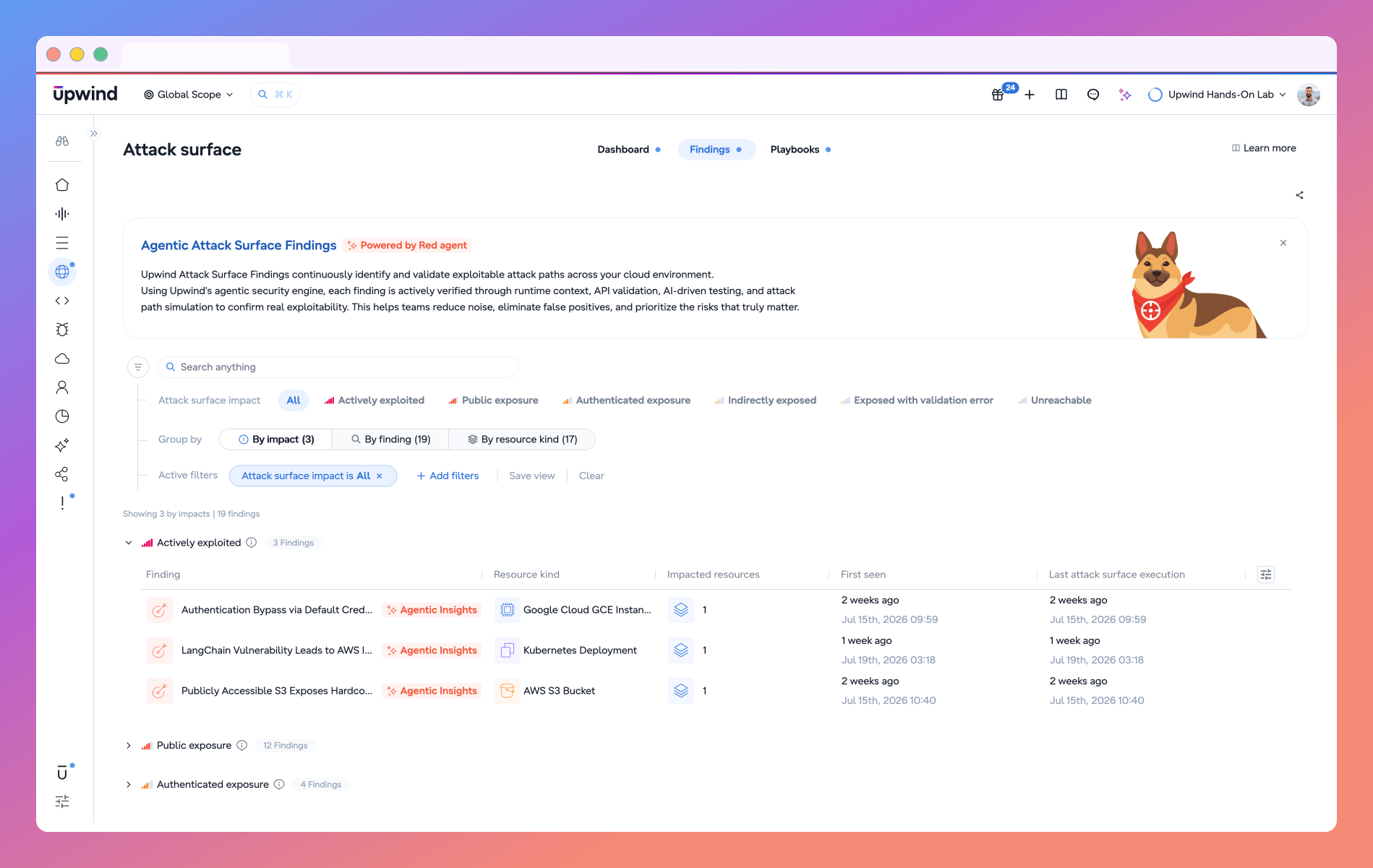Go to Home via sidebar house icon

point(62,185)
